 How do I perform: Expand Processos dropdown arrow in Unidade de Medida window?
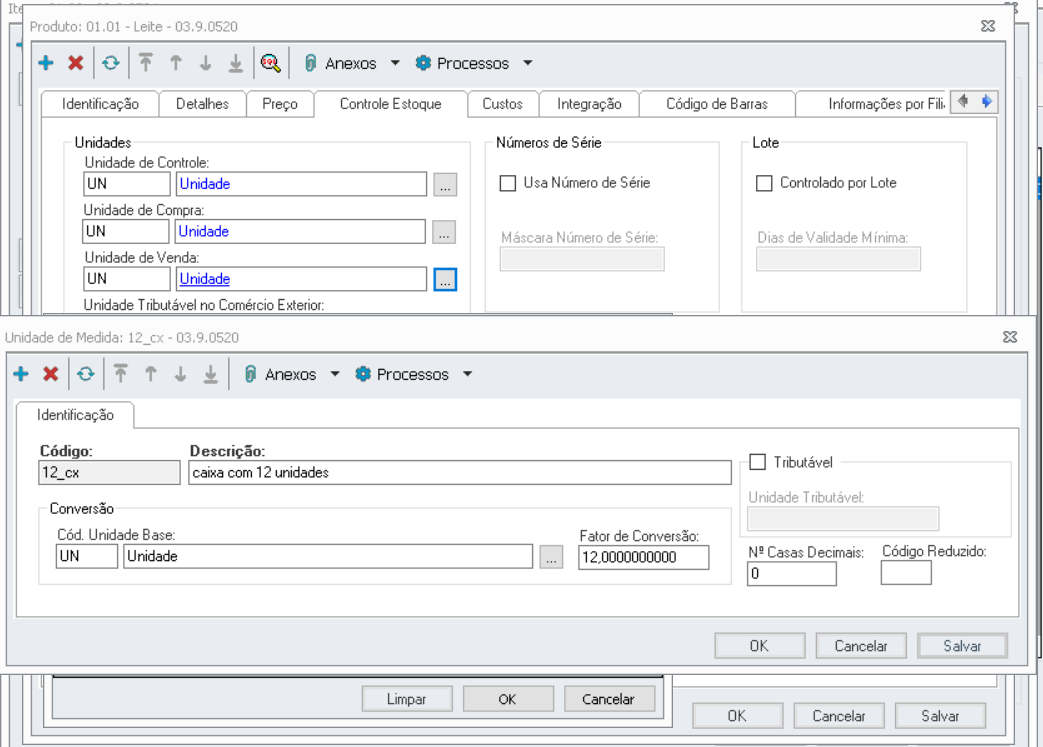468,374
